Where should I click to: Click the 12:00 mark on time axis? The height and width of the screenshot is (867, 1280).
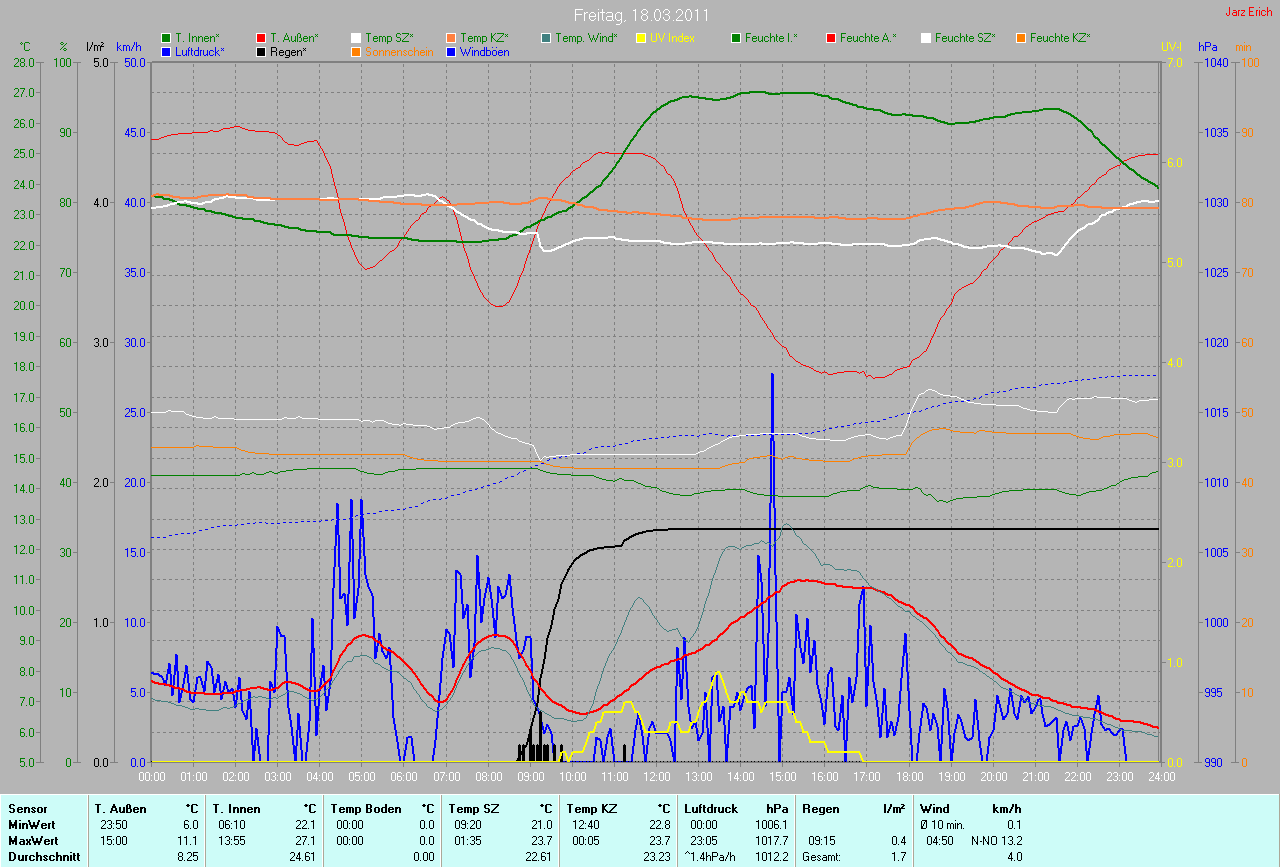pos(656,776)
